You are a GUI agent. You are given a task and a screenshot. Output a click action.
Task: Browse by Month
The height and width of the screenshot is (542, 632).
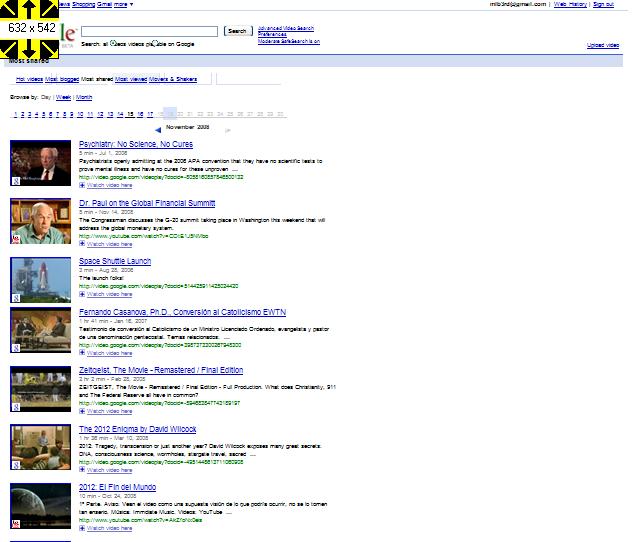(x=84, y=97)
